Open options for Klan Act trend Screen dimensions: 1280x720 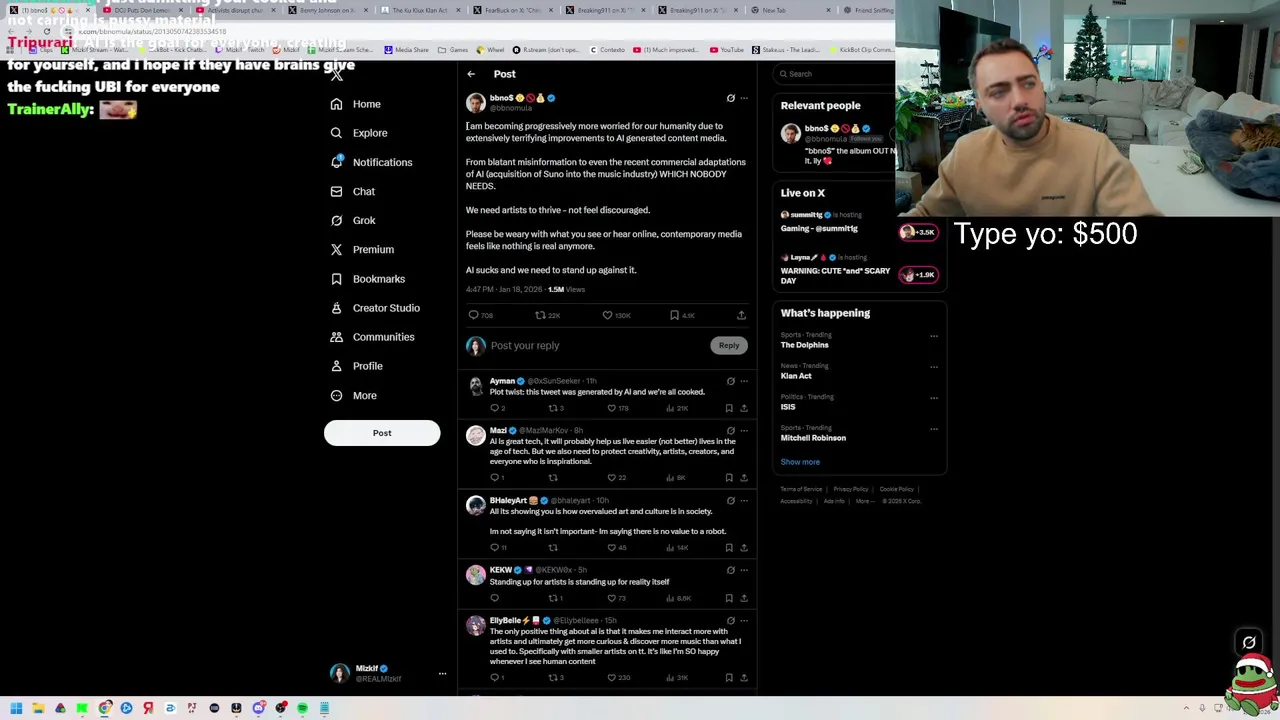934,367
